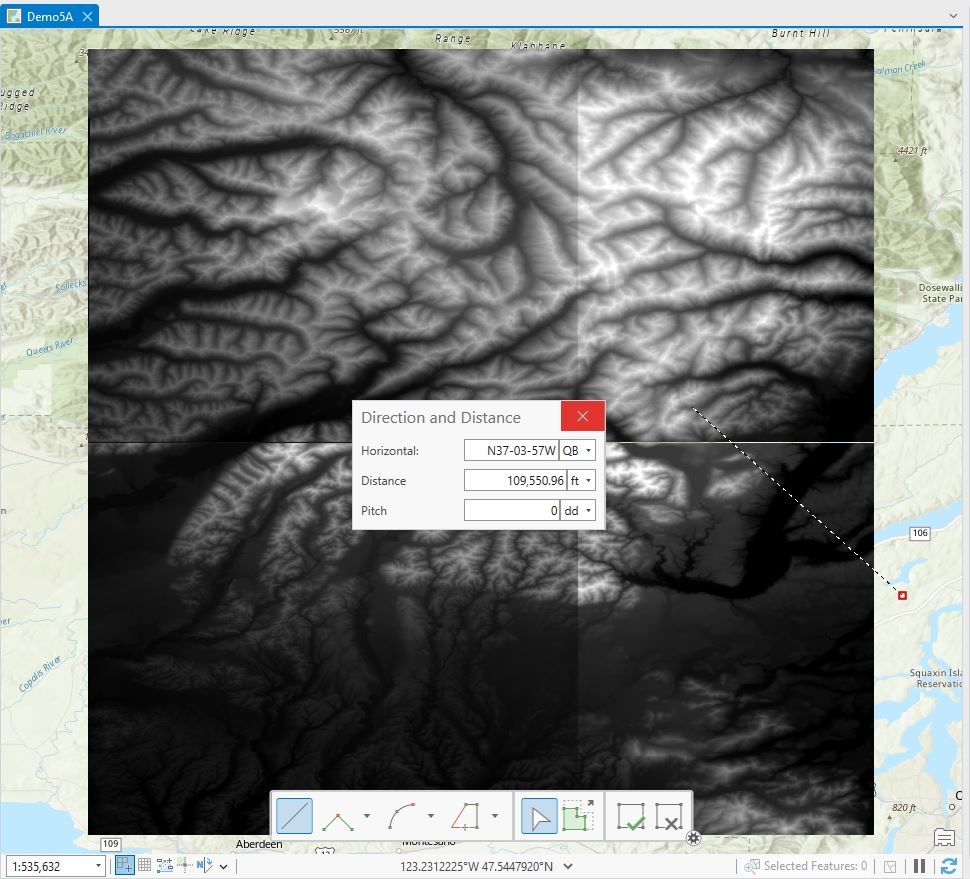
Task: Open the view tabs list chevron
Action: [953, 15]
